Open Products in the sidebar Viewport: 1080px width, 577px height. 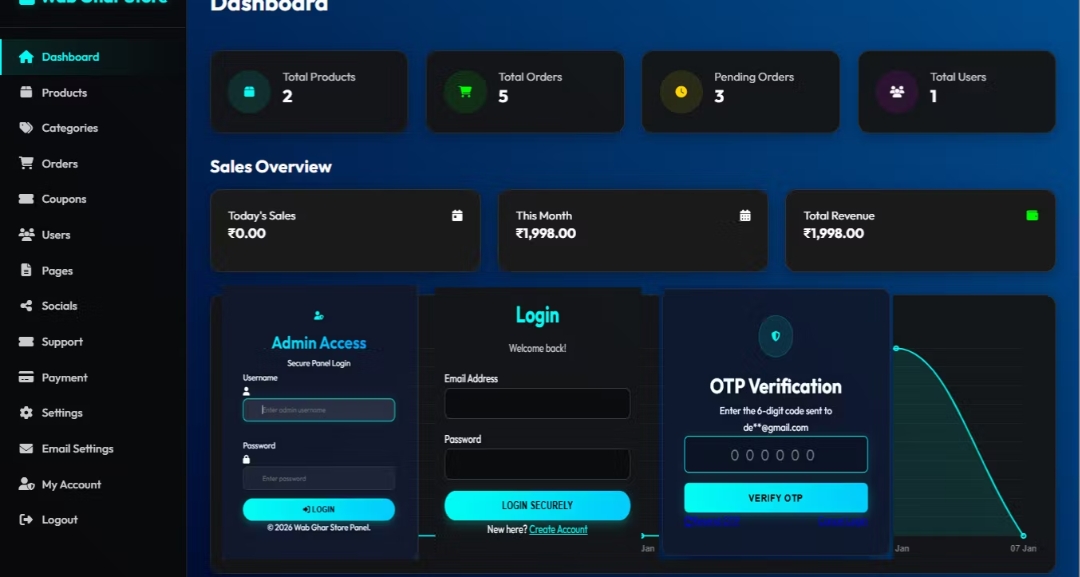coord(64,93)
